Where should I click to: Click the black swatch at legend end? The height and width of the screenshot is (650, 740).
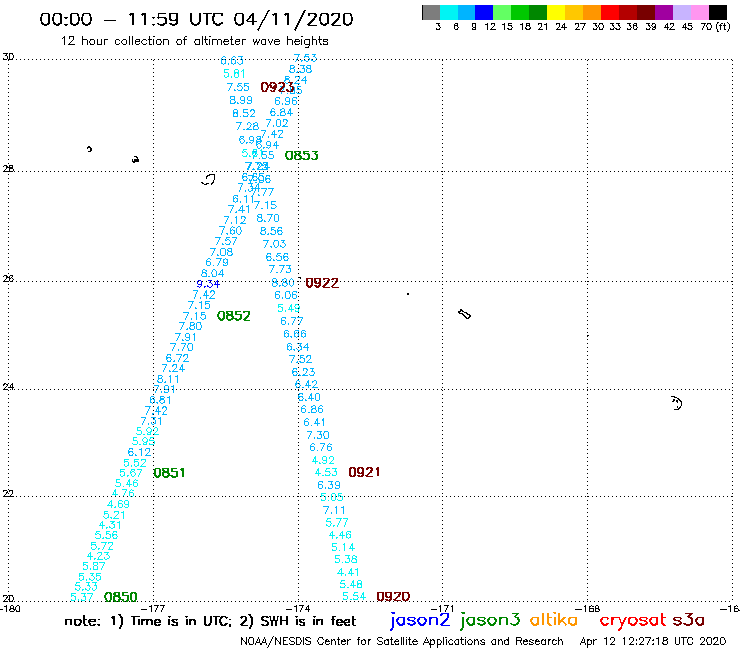(718, 12)
